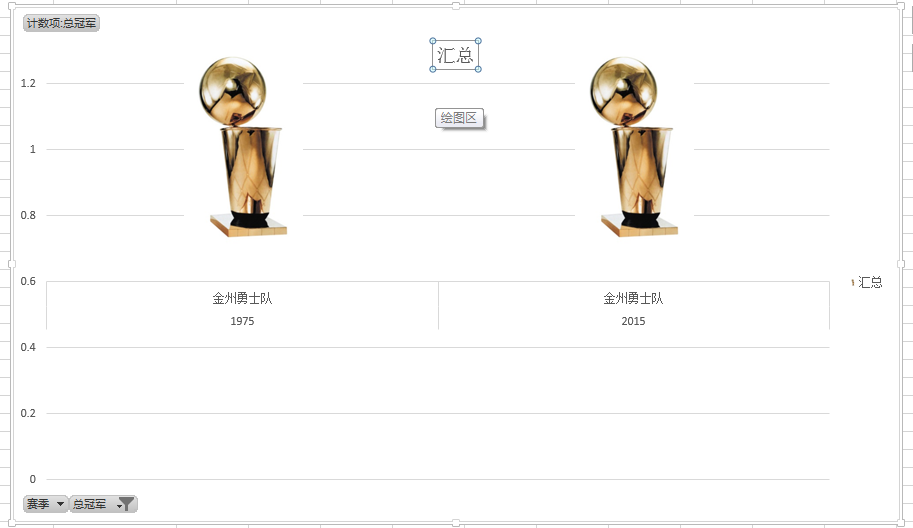The image size is (913, 528).
Task: Click the 金州勇士队 label above 1975
Action: (x=242, y=299)
